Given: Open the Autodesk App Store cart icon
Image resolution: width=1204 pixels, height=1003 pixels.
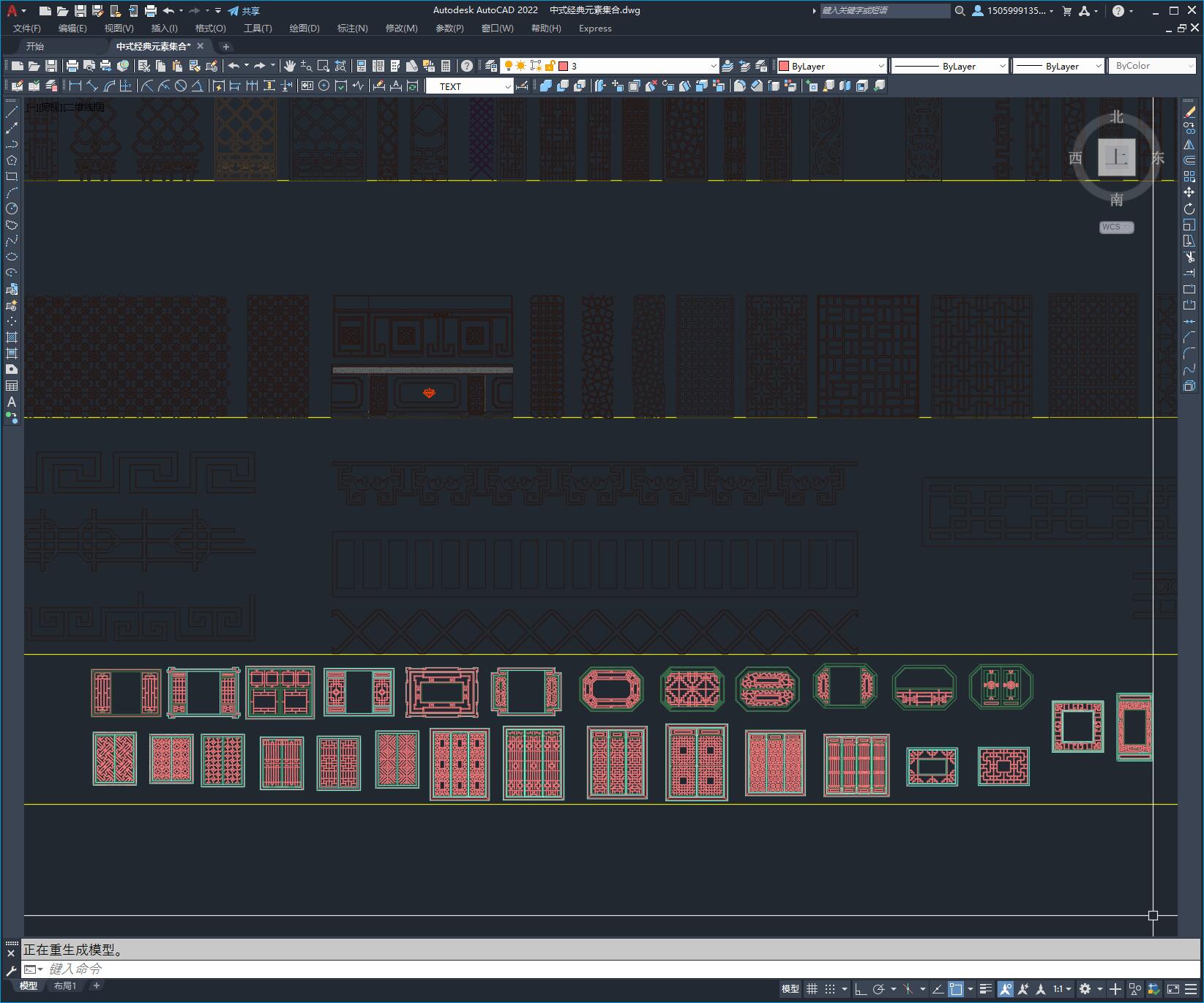Looking at the screenshot, I should pos(1066,11).
